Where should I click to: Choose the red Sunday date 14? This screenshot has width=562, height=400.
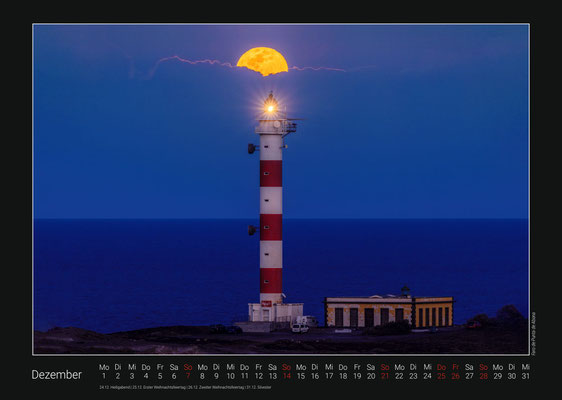pyautogui.click(x=286, y=376)
